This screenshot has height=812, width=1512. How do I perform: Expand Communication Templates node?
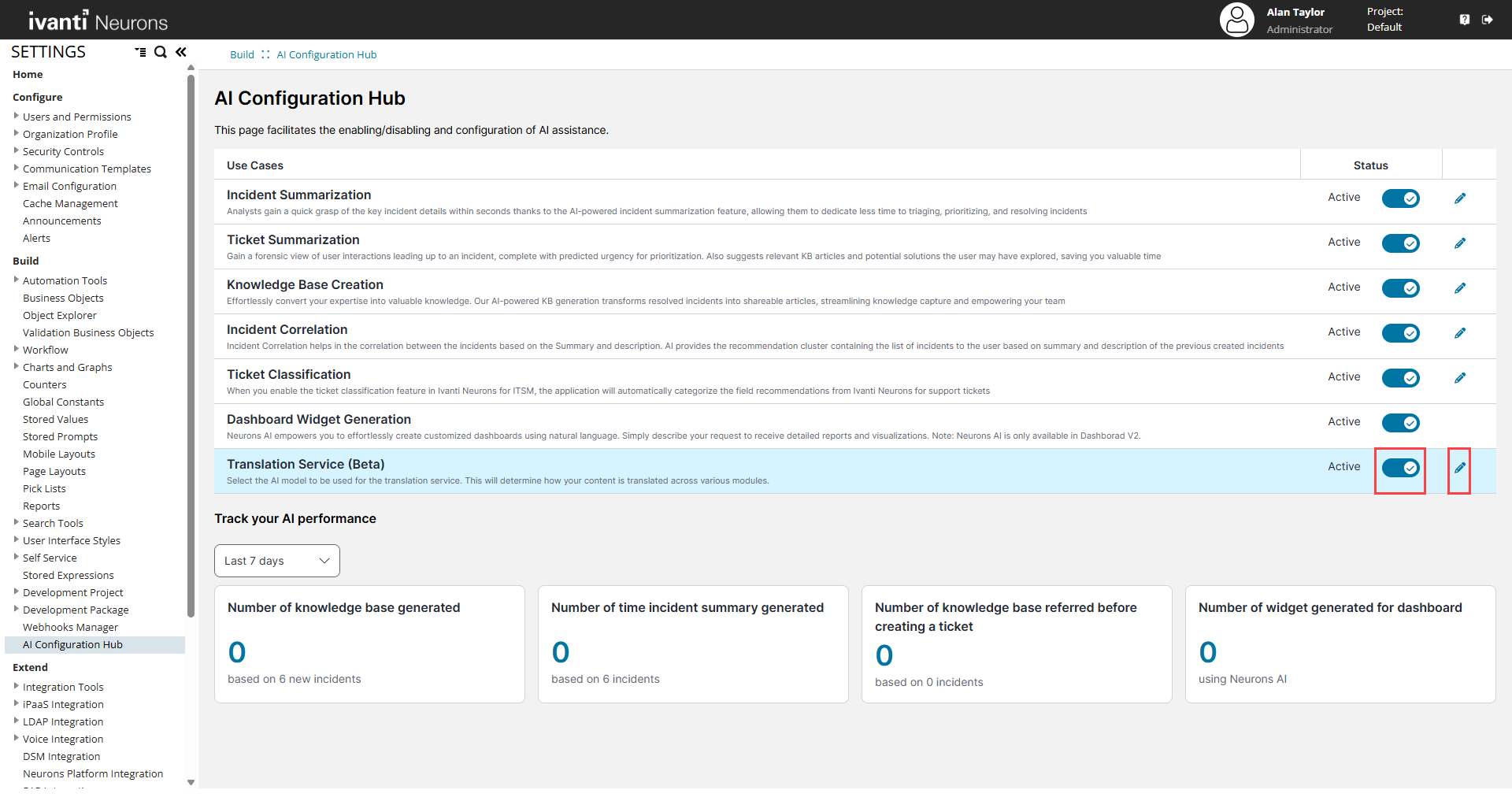(16, 168)
